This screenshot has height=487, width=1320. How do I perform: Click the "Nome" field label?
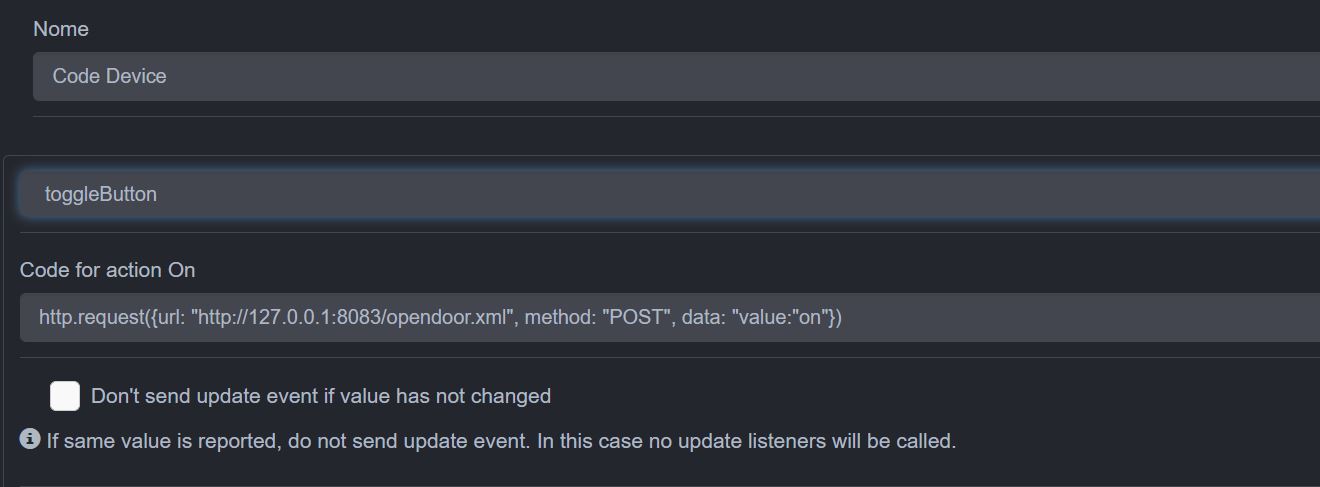point(61,29)
